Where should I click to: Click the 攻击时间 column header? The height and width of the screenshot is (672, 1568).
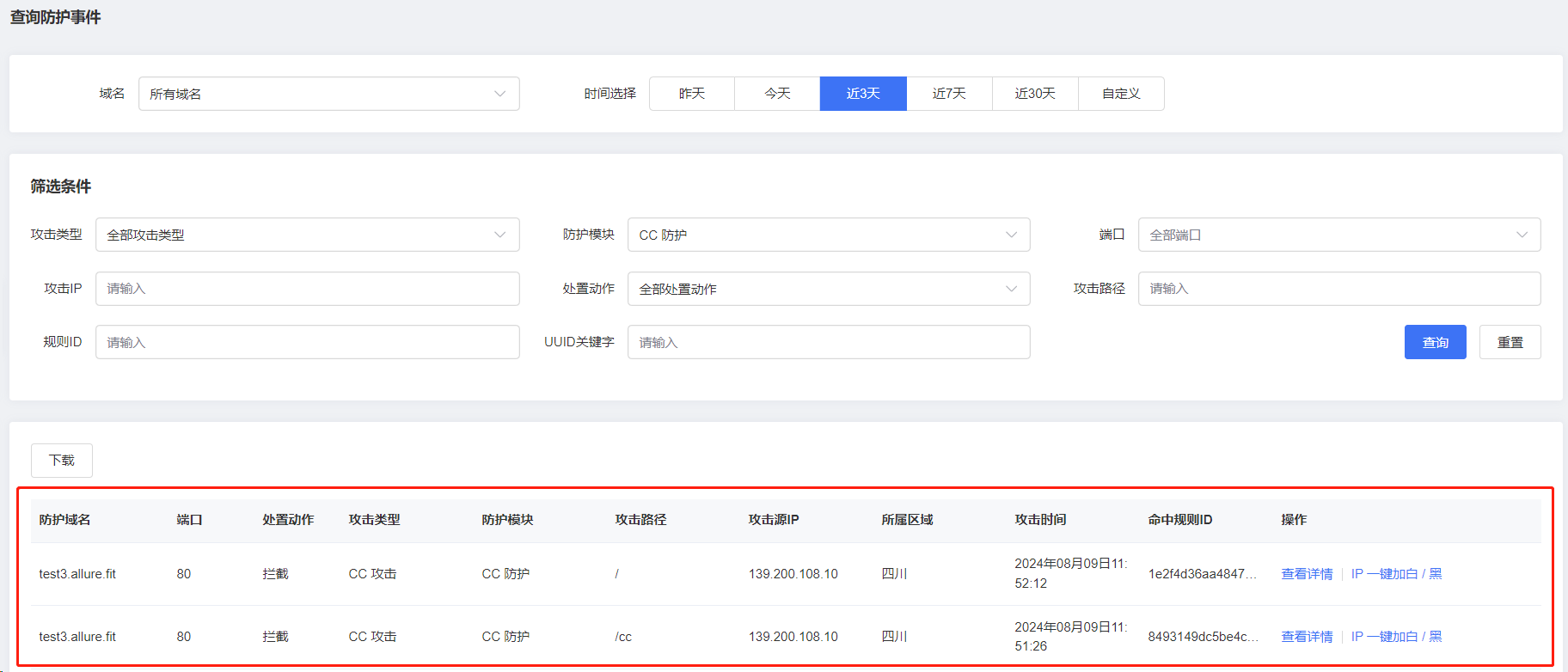pyautogui.click(x=1040, y=520)
